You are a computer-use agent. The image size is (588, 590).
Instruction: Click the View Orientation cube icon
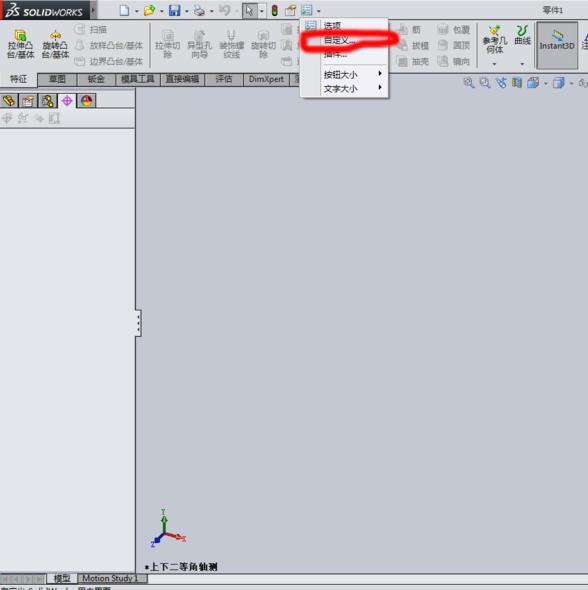(533, 82)
